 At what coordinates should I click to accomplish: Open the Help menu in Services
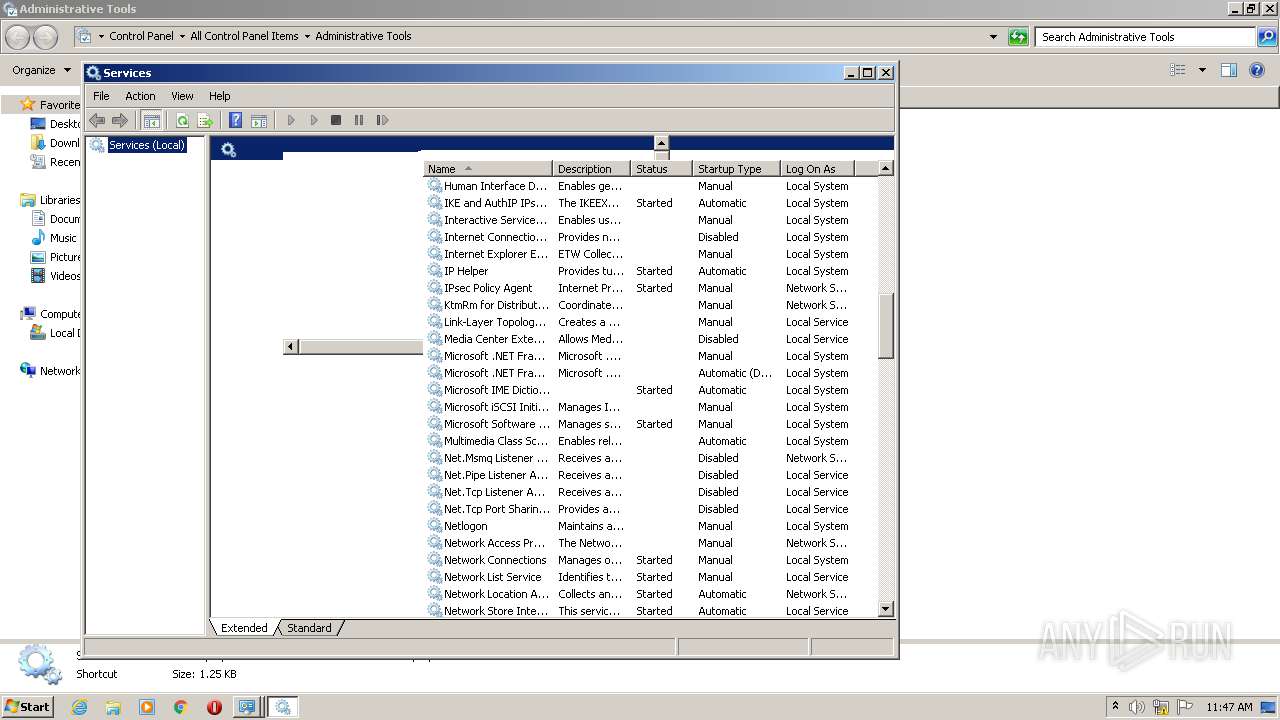220,96
